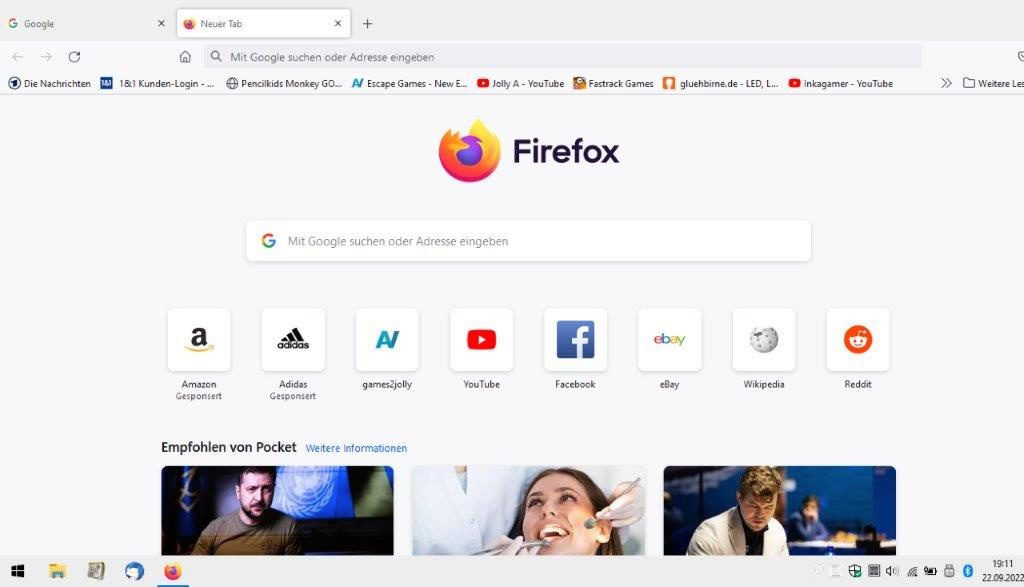Open the home page via house icon

185,57
